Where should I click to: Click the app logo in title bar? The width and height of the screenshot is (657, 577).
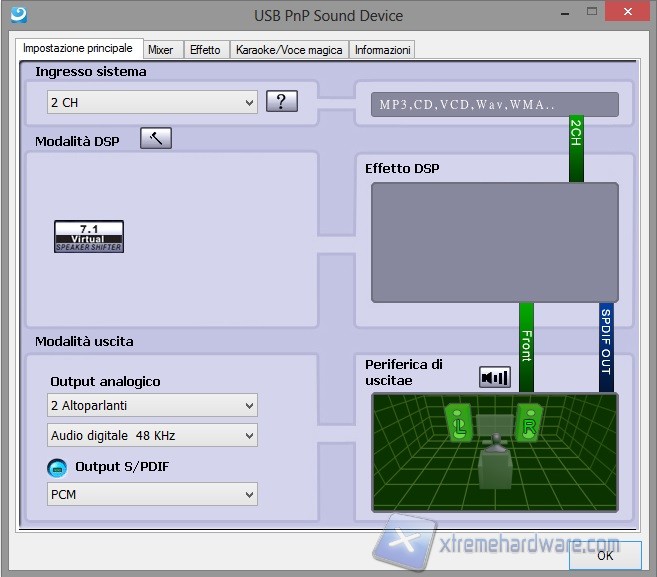[x=19, y=15]
